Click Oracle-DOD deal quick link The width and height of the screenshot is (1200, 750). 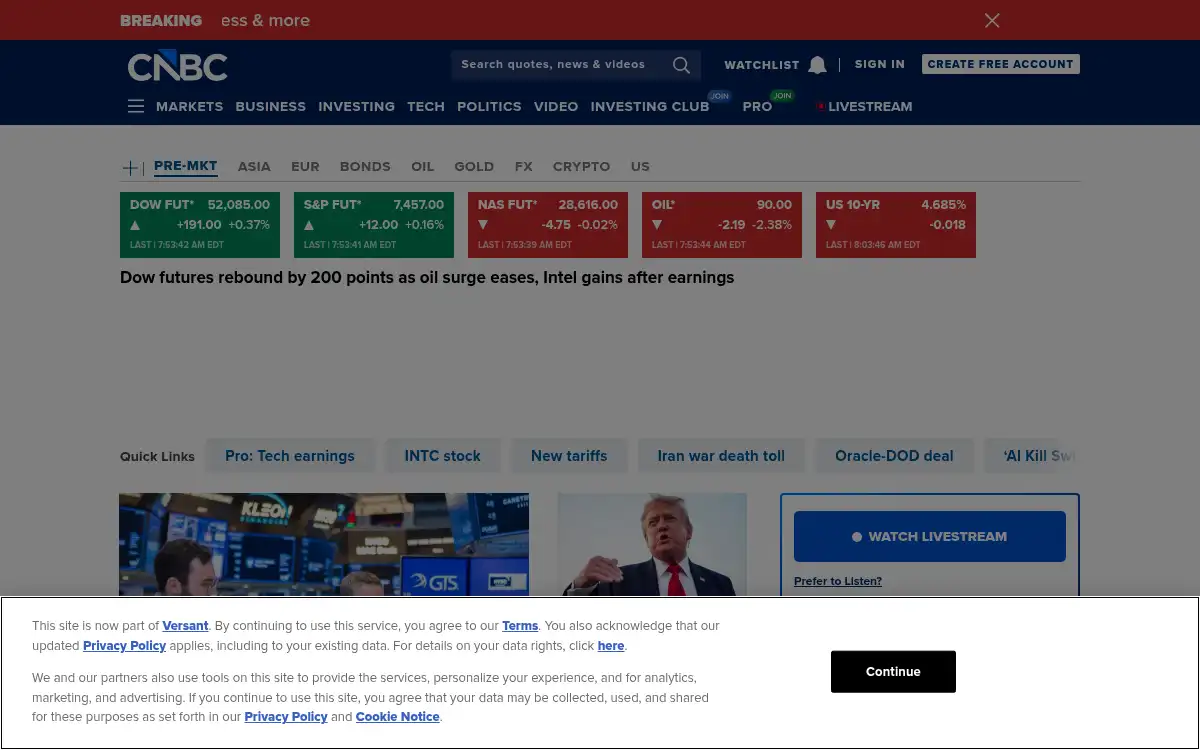pyautogui.click(x=894, y=456)
